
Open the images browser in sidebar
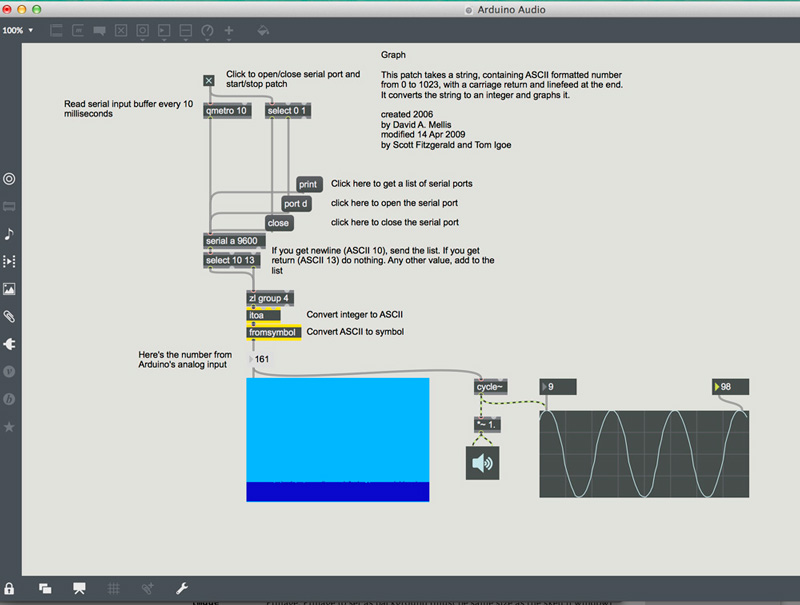[x=9, y=289]
